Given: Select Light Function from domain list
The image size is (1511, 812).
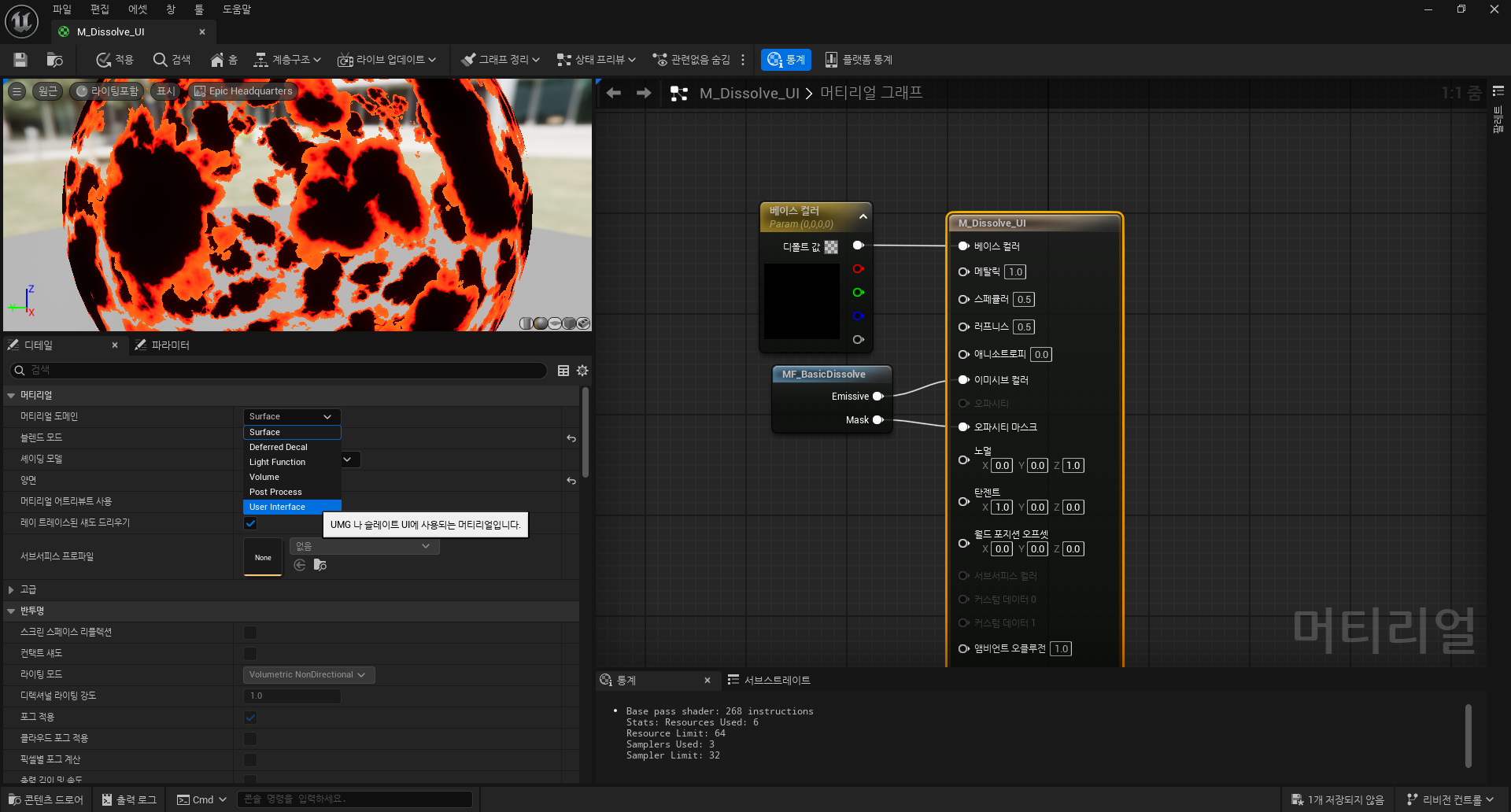Looking at the screenshot, I should tap(292, 462).
